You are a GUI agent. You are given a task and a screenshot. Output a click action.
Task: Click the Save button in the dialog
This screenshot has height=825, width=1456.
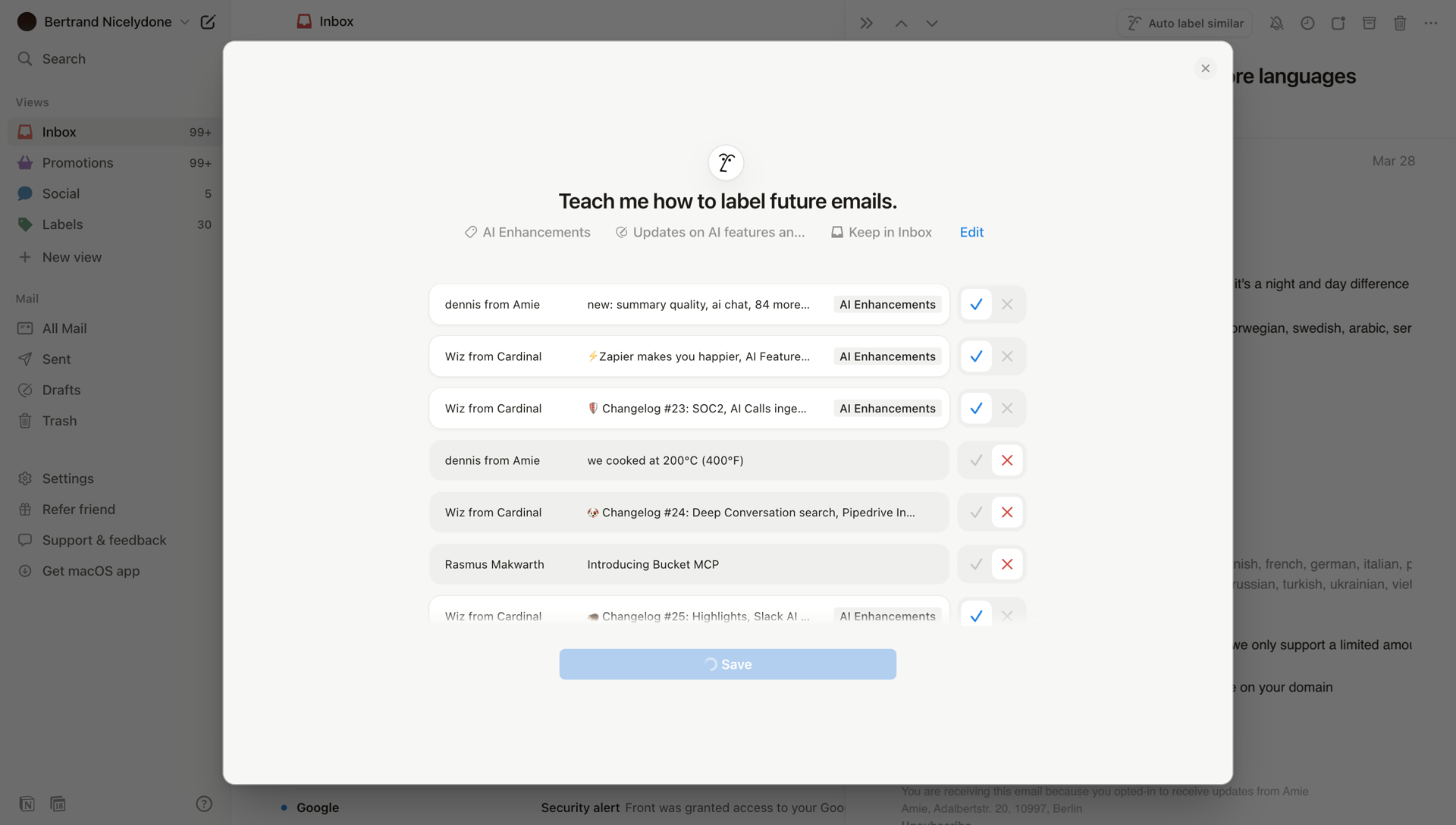(x=727, y=664)
